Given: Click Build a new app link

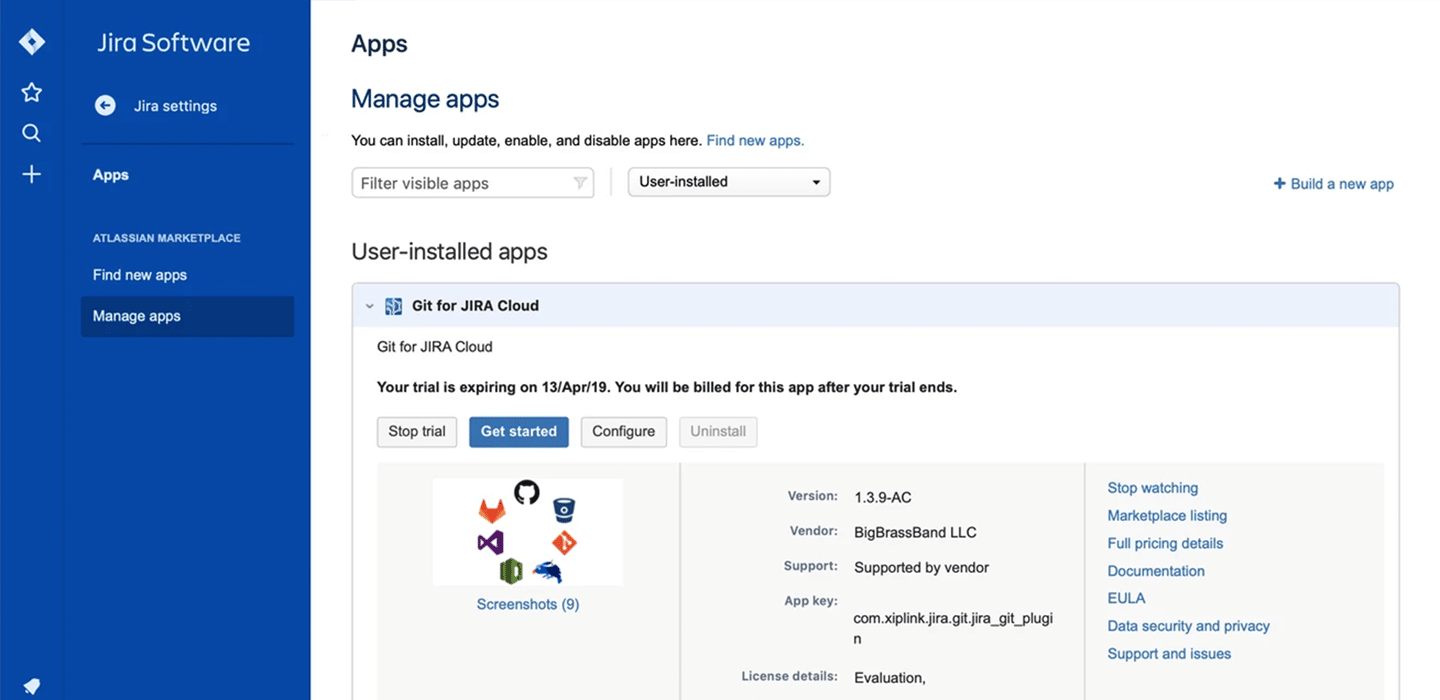Looking at the screenshot, I should [1333, 184].
